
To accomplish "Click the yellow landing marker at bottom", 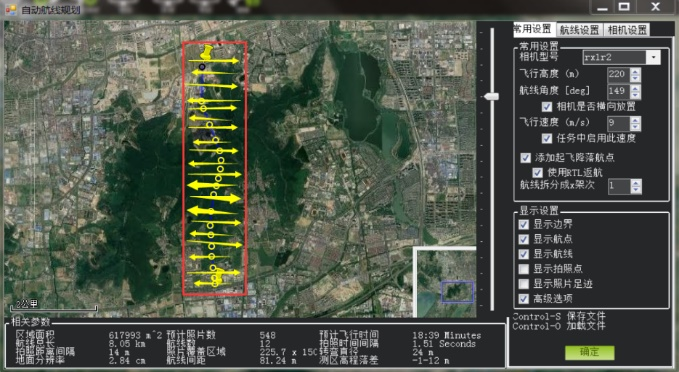I will pyautogui.click(x=218, y=276).
